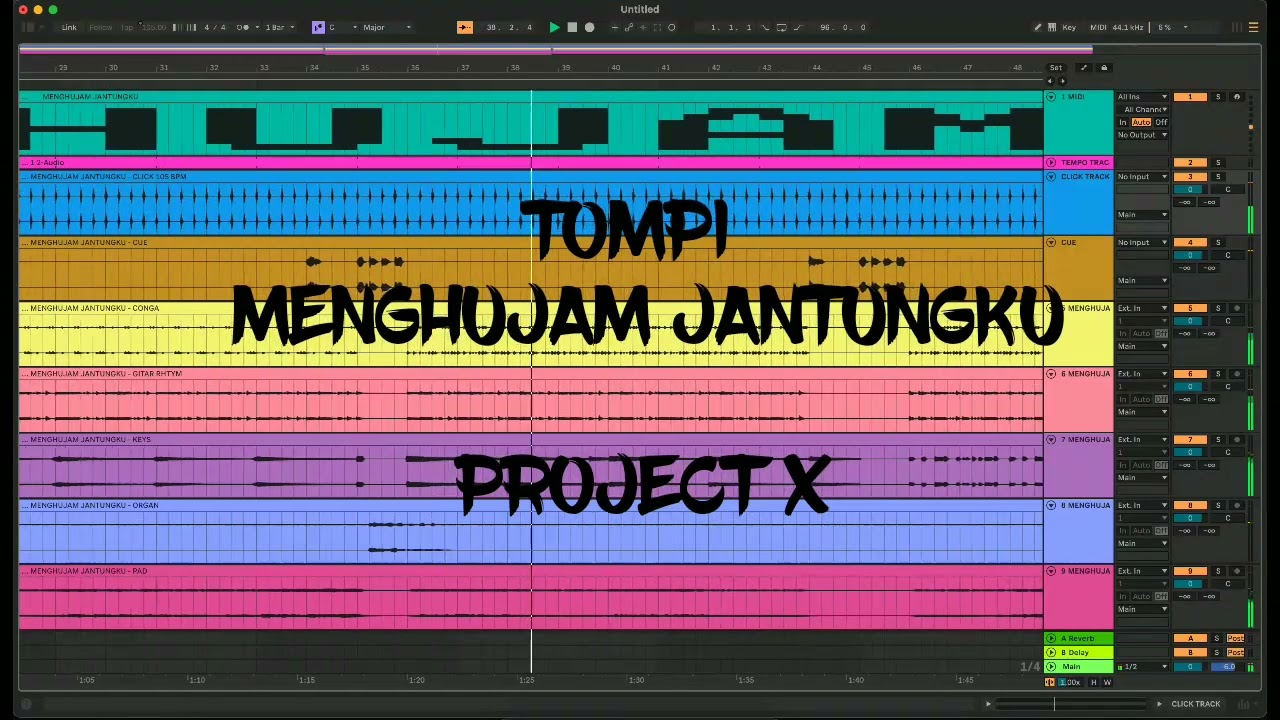Enable the Arrangement Record button
The image size is (1280, 720).
click(x=589, y=27)
